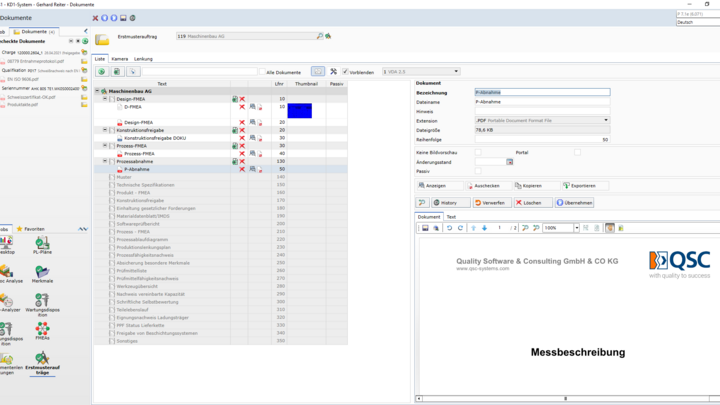Uncheck the Vorblenden checkbox
This screenshot has height=405, width=720.
(345, 72)
